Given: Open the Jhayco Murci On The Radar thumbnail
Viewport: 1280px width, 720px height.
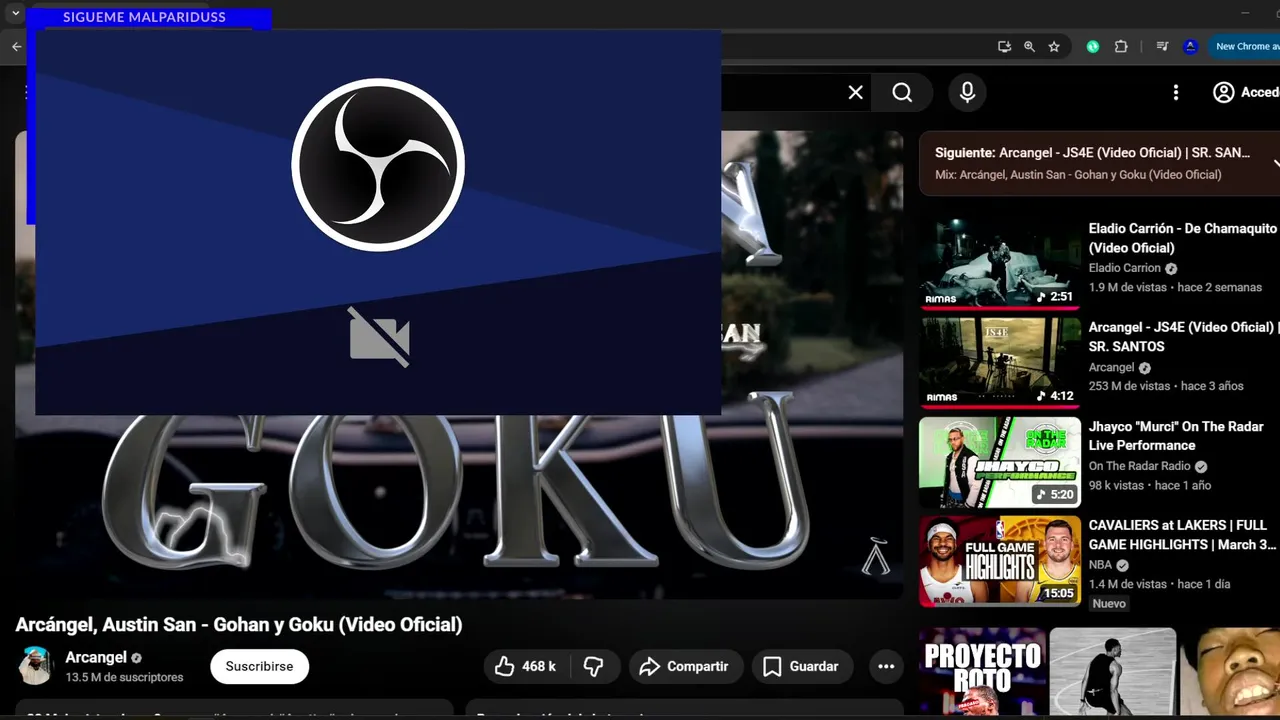Looking at the screenshot, I should click(x=1000, y=462).
